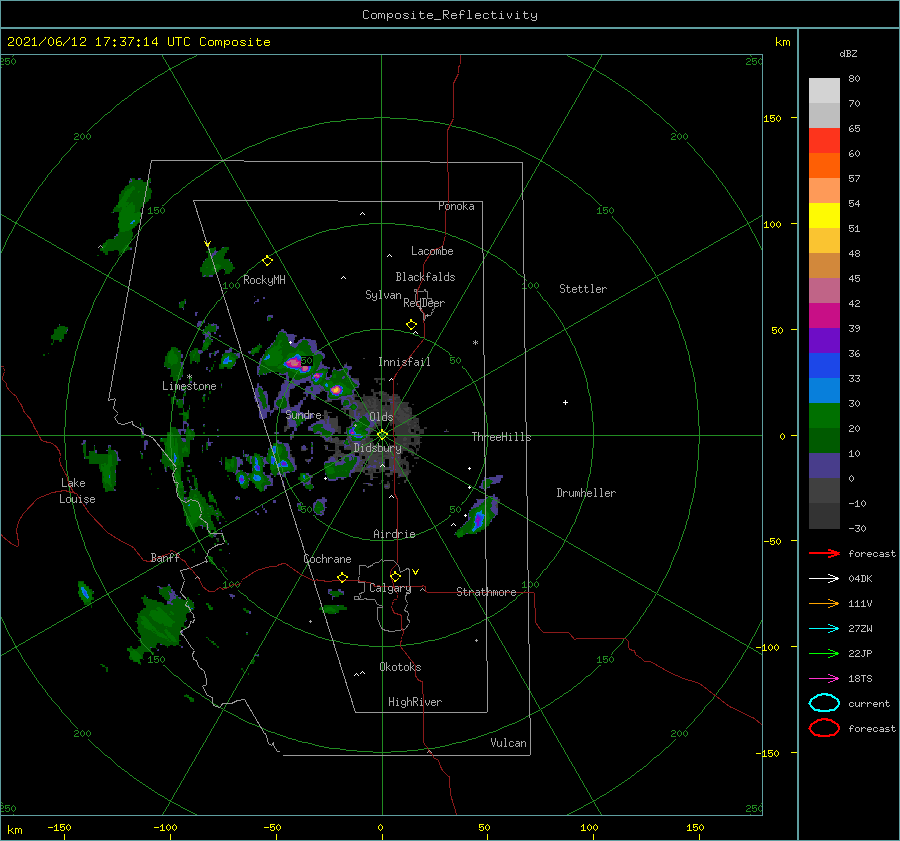Click the Drumheller label

tap(586, 493)
